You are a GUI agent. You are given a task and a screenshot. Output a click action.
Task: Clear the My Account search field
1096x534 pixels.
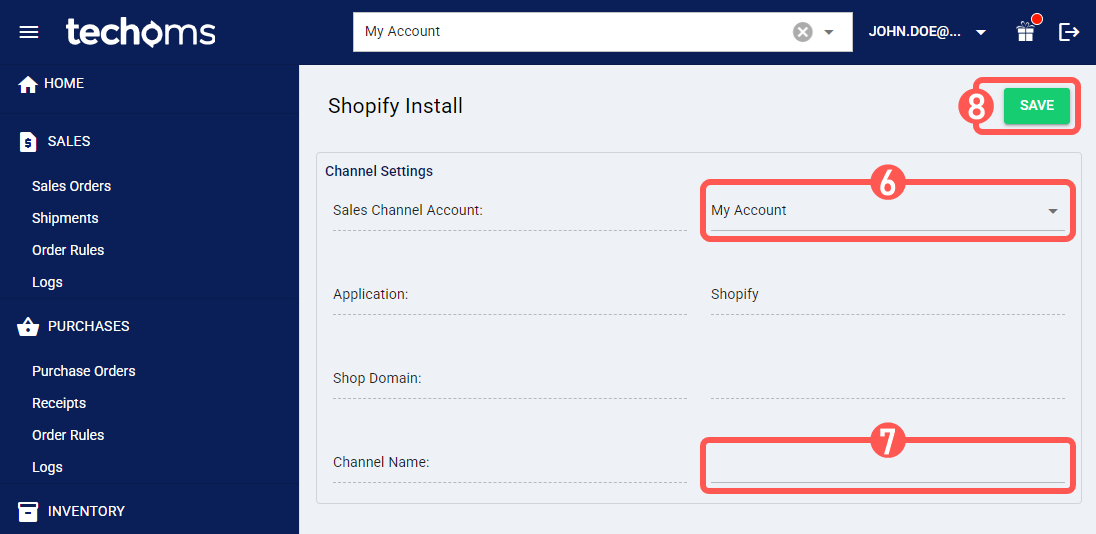pos(802,32)
